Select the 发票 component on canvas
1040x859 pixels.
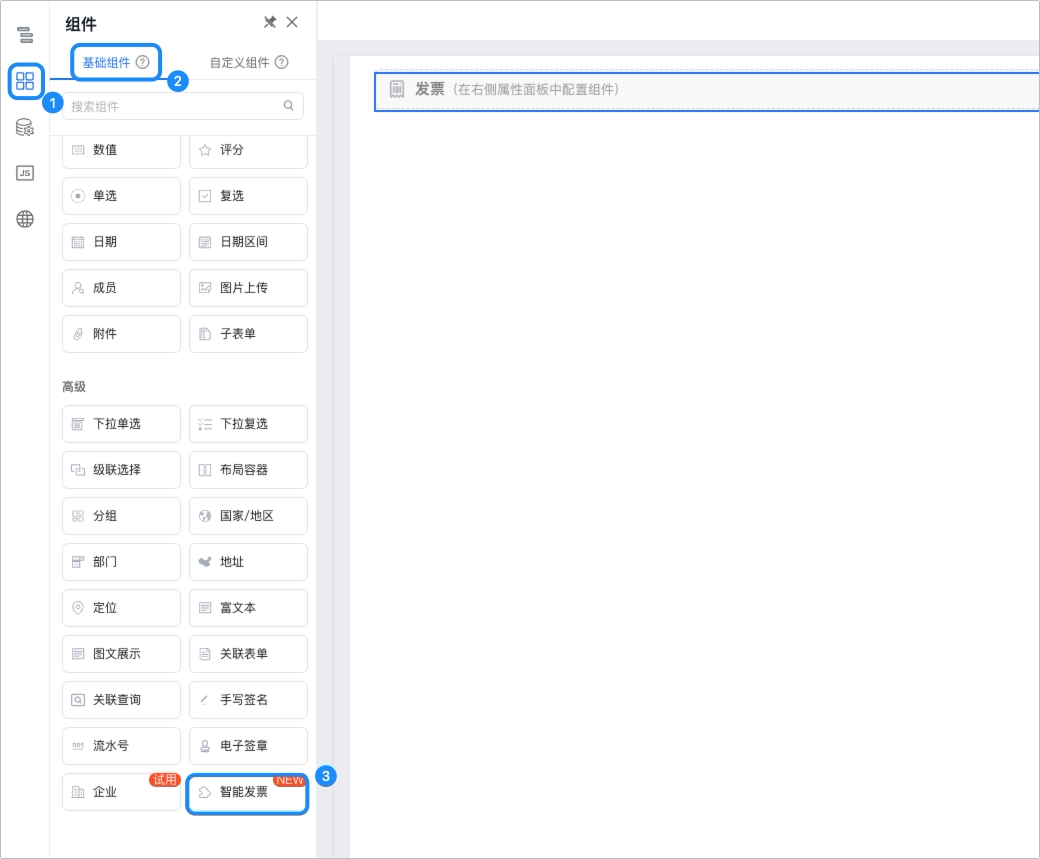coord(707,91)
